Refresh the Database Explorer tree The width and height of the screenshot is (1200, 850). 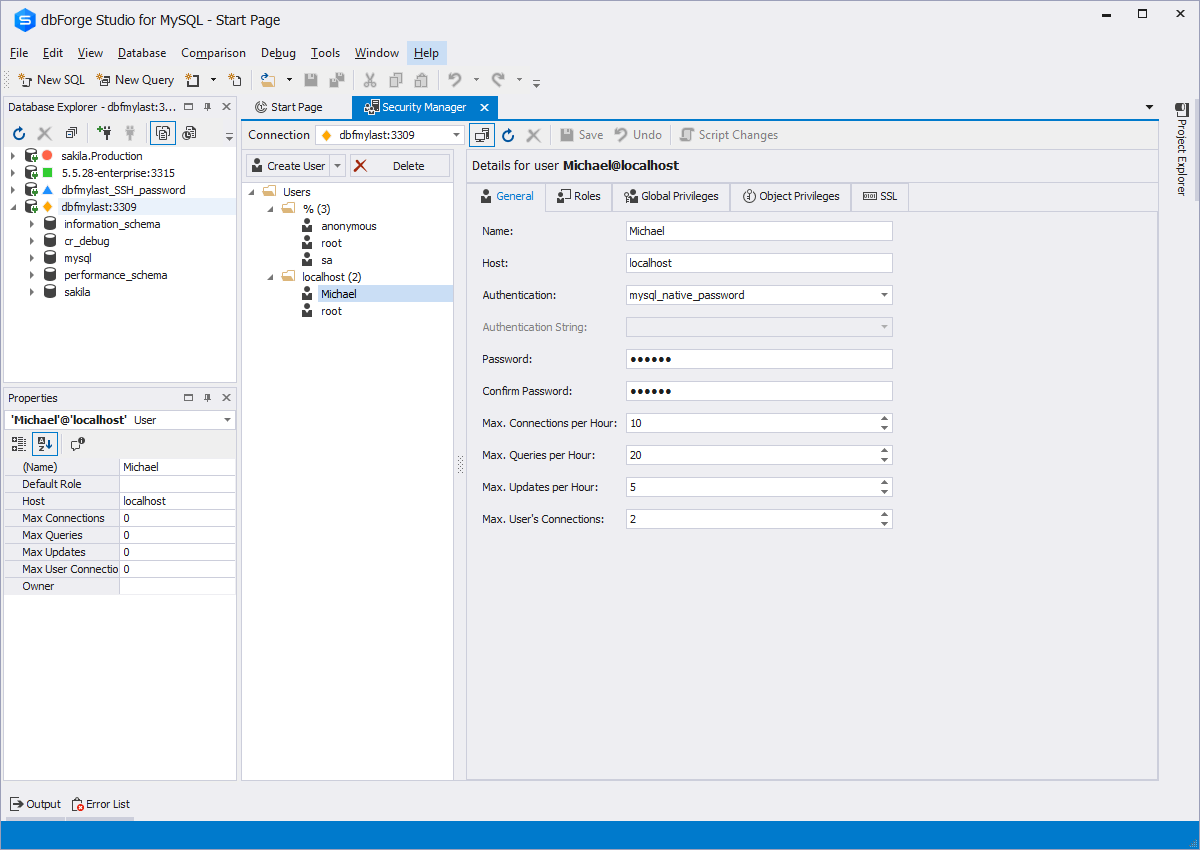point(19,133)
